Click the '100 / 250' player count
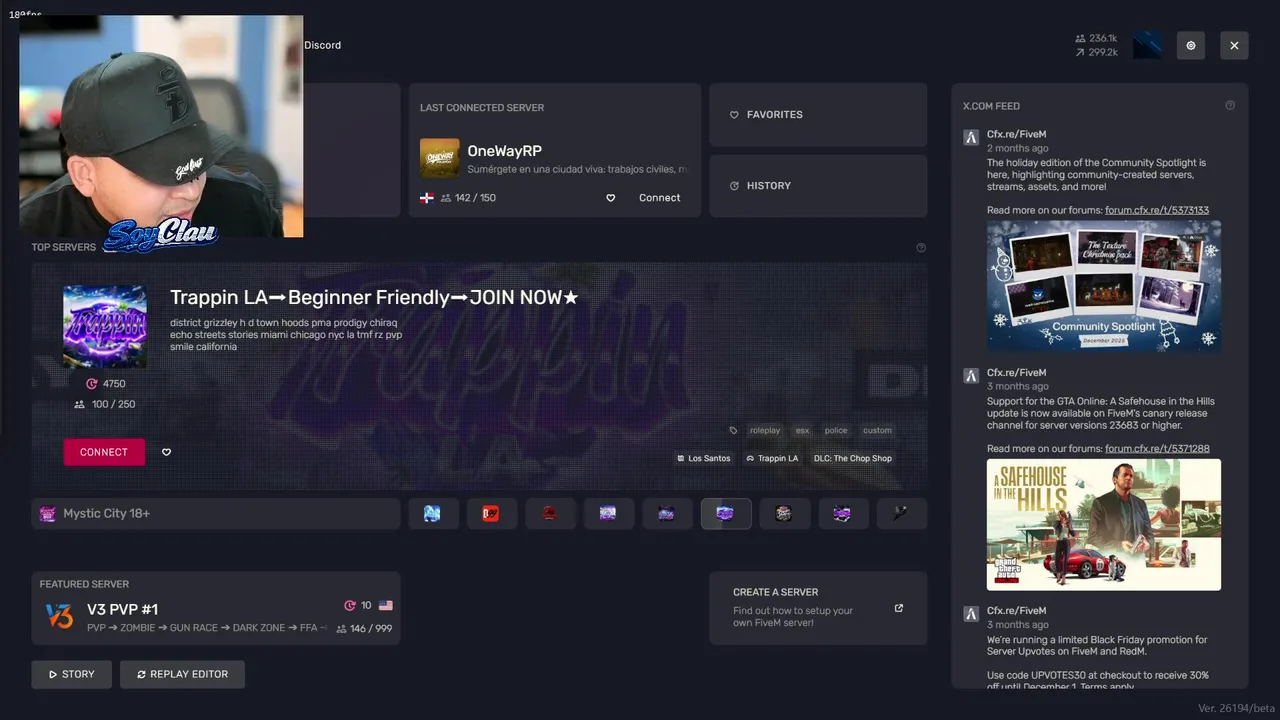This screenshot has height=720, width=1280. 113,404
